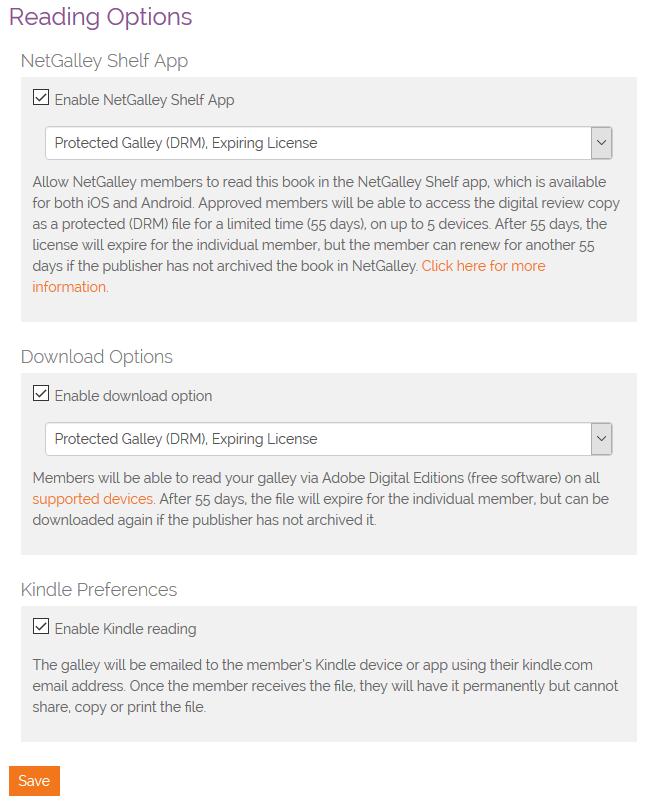Follow the 'supported devices' link
The image size is (648, 802).
(93, 498)
